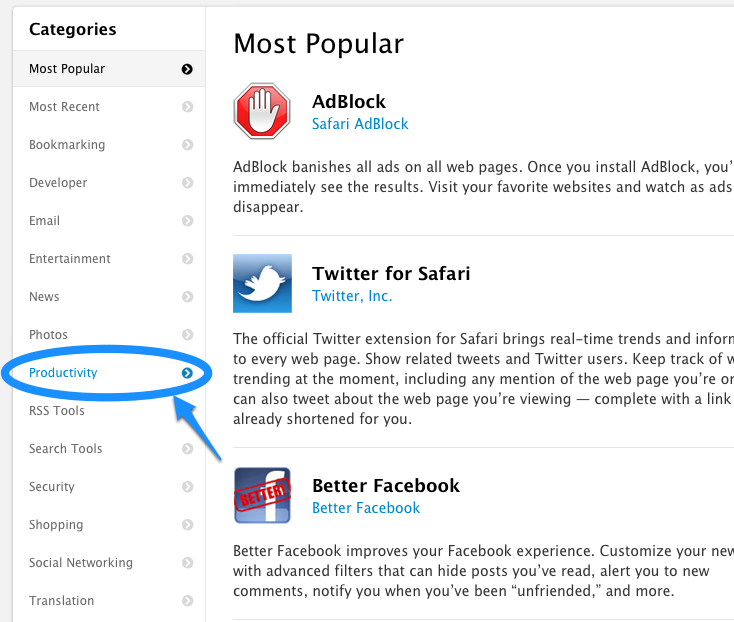The height and width of the screenshot is (622, 734).
Task: Click the Better Facebook extension icon
Action: pos(262,495)
